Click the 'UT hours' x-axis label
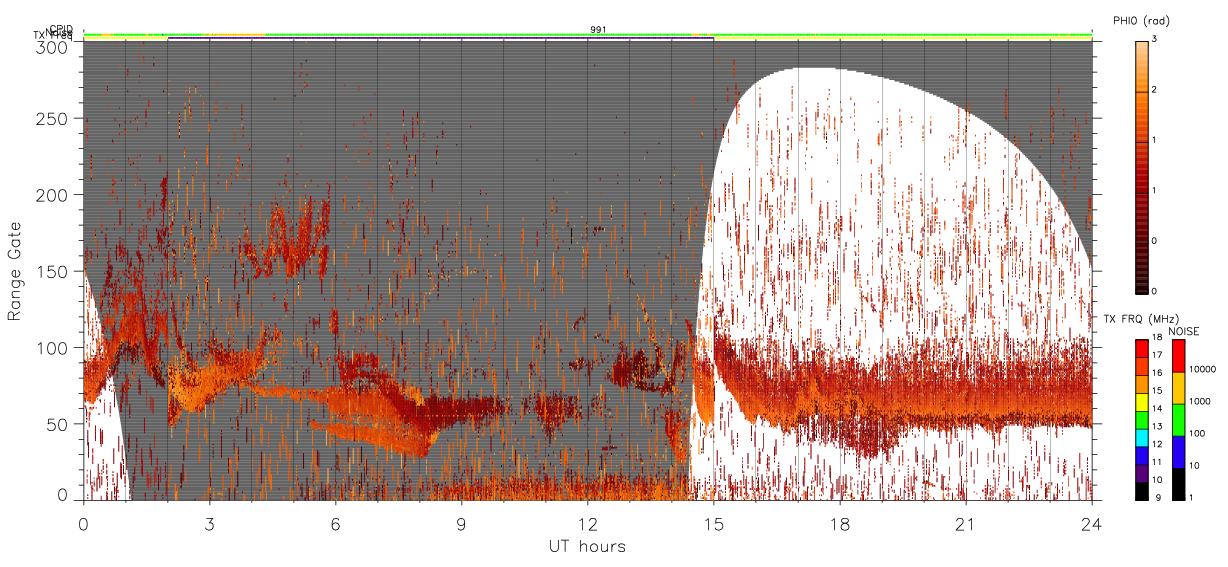The width and height of the screenshot is (1228, 567). 587,546
